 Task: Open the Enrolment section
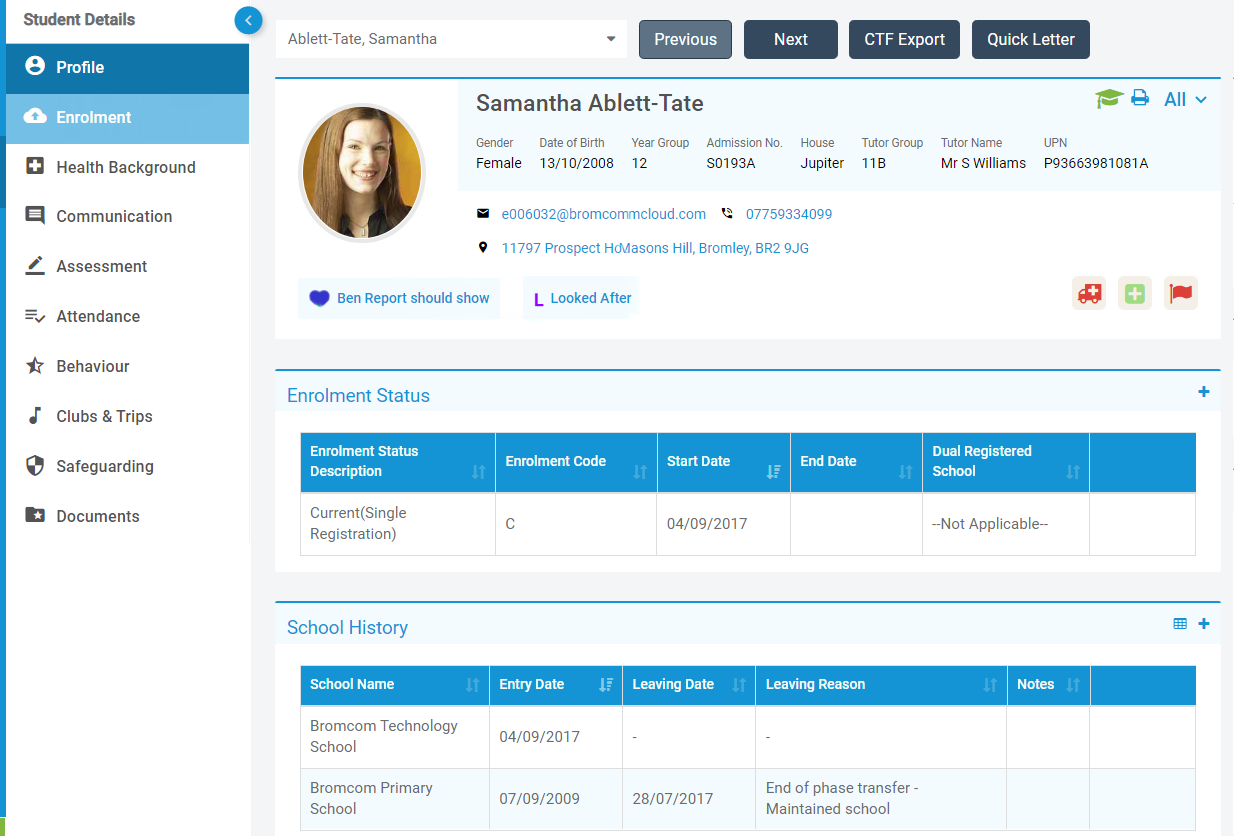127,117
